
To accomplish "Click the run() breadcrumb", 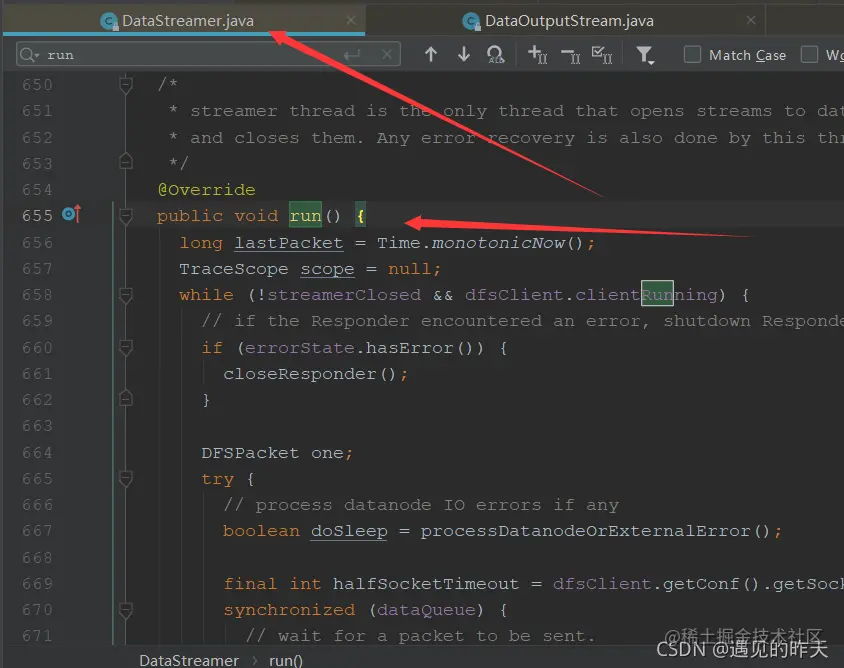I will (286, 660).
